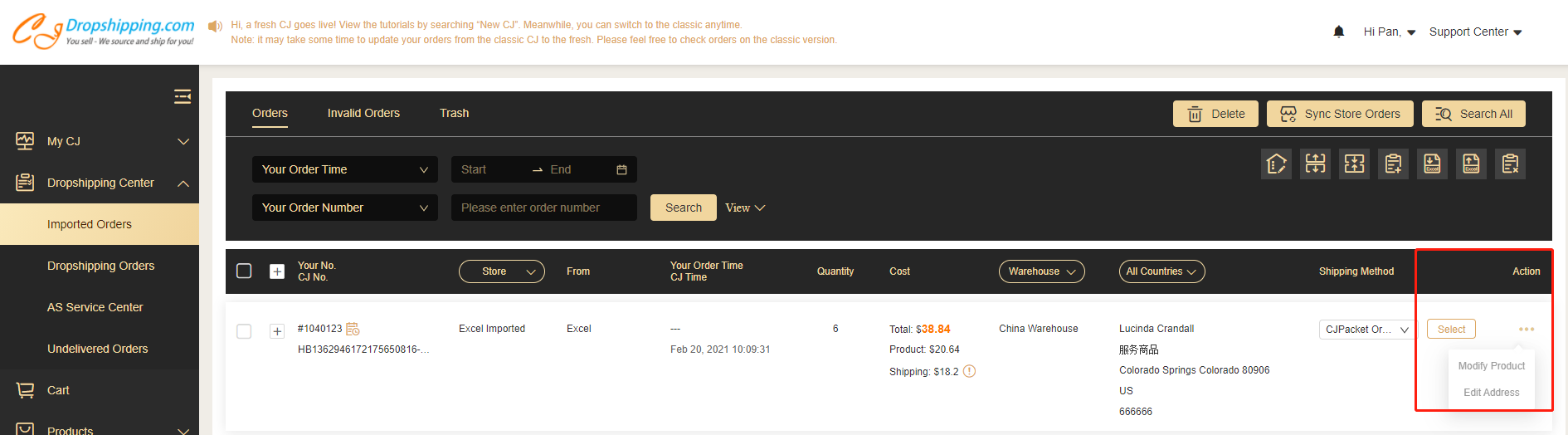Switch to the Invalid Orders tab
This screenshot has width=1568, height=435.
363,113
